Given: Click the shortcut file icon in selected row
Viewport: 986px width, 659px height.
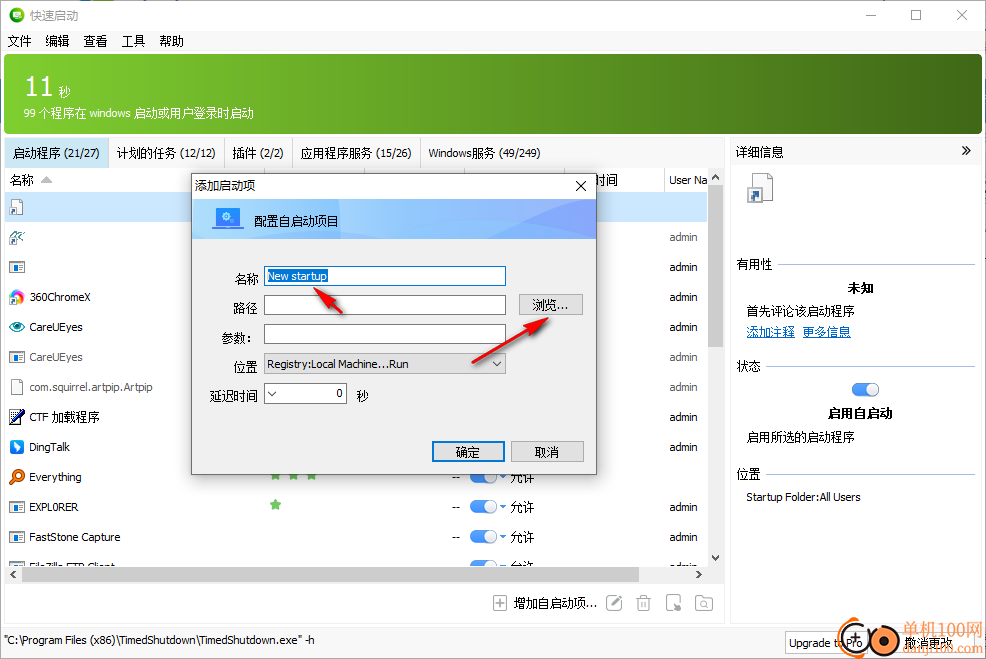Looking at the screenshot, I should tap(17, 208).
